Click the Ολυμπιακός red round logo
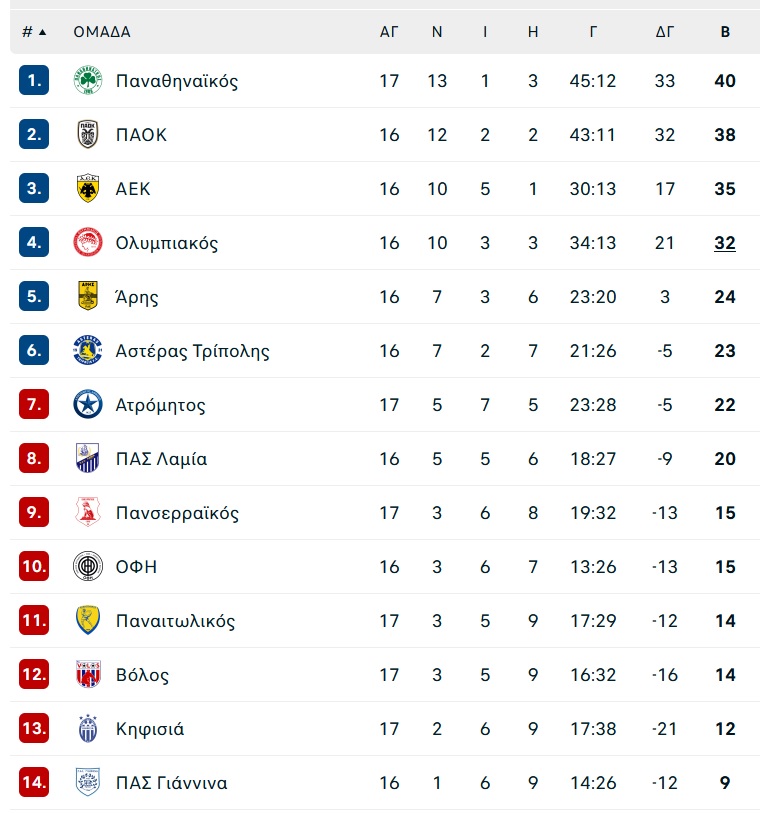Image resolution: width=760 pixels, height=813 pixels. click(88, 242)
